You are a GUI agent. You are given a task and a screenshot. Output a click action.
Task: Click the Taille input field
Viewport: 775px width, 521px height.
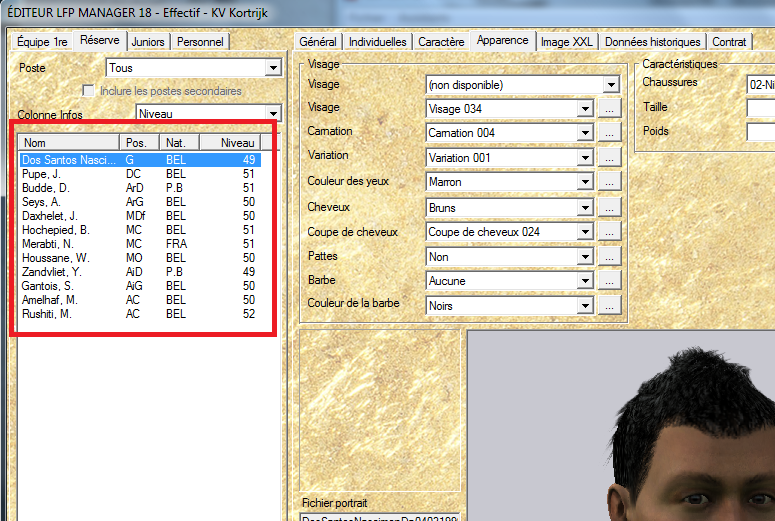pos(761,108)
